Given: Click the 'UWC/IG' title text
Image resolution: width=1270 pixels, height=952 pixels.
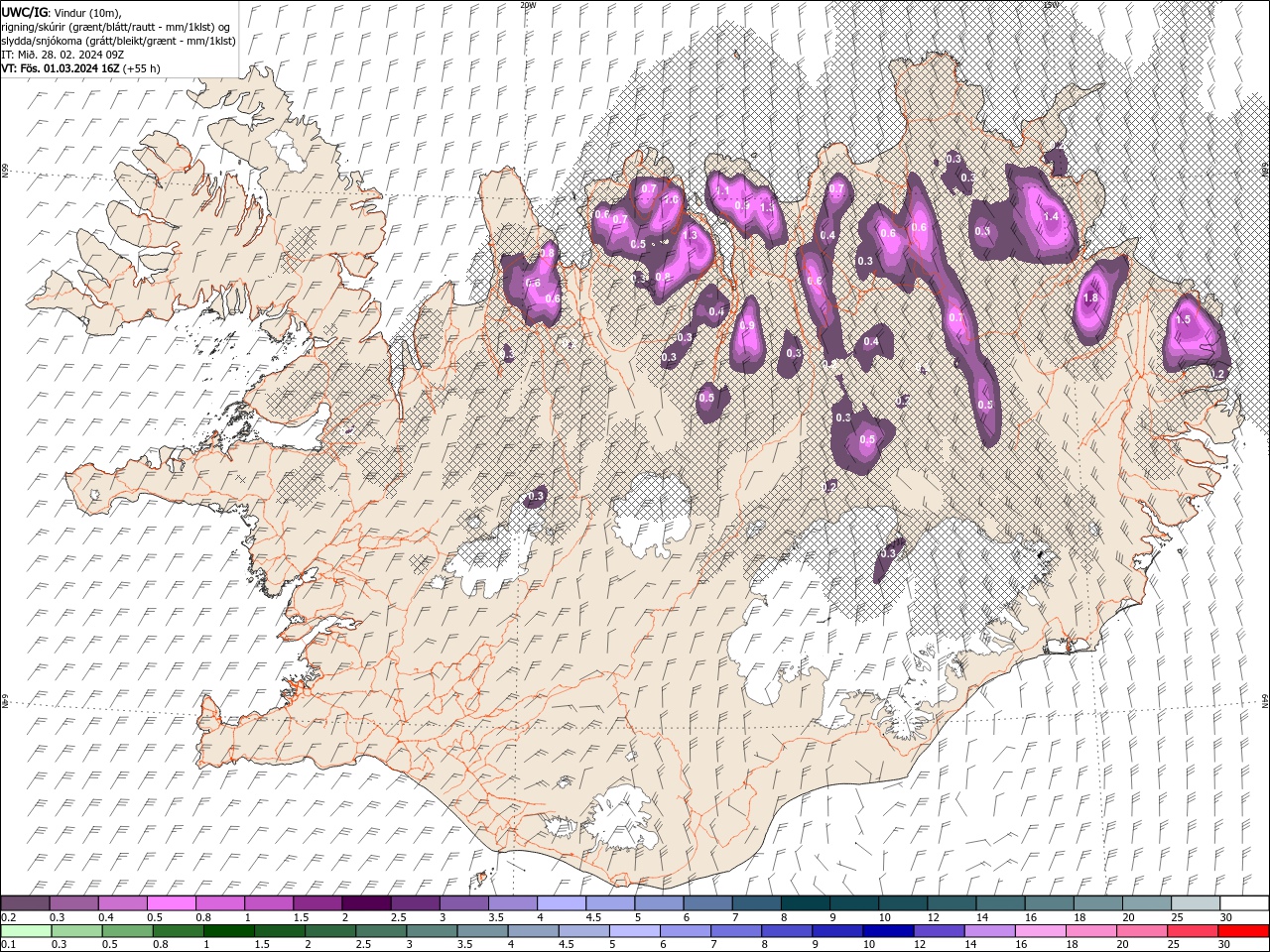Looking at the screenshot, I should (x=24, y=11).
